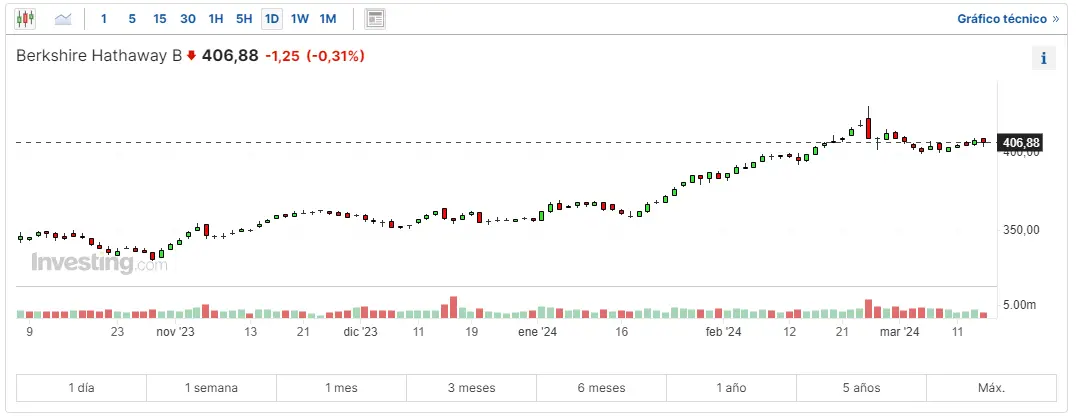Set interval to 15 minutes
Viewport: 1076px width, 419px height.
160,19
